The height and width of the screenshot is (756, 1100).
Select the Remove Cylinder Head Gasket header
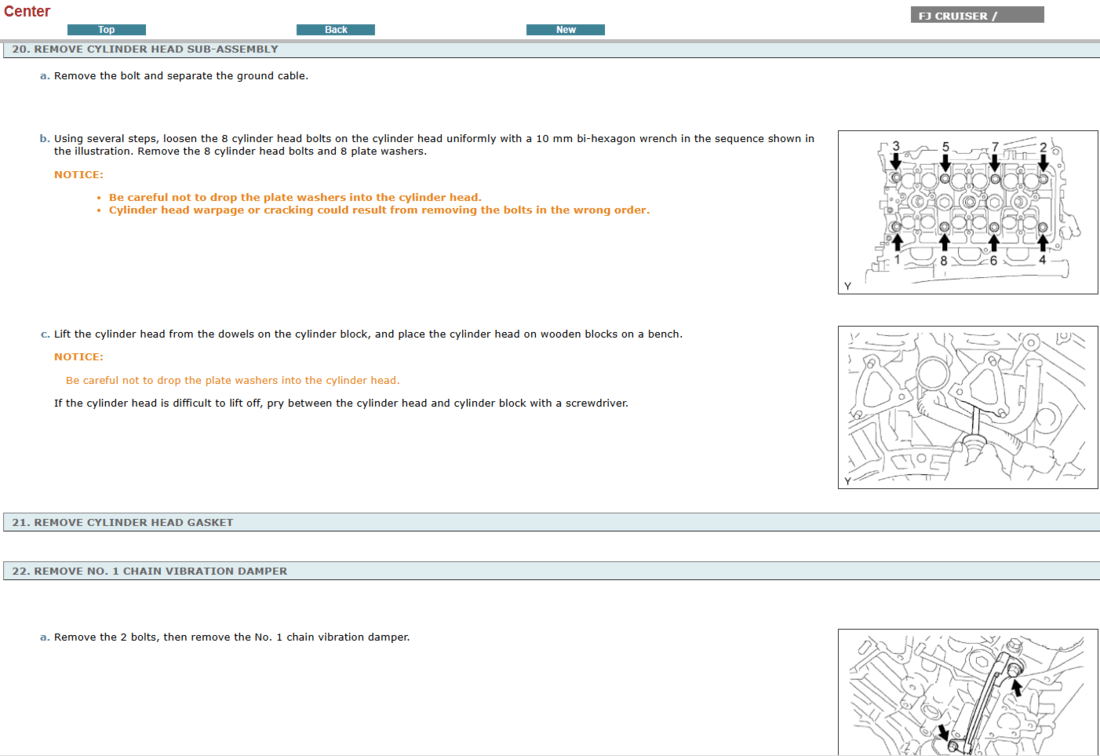122,522
